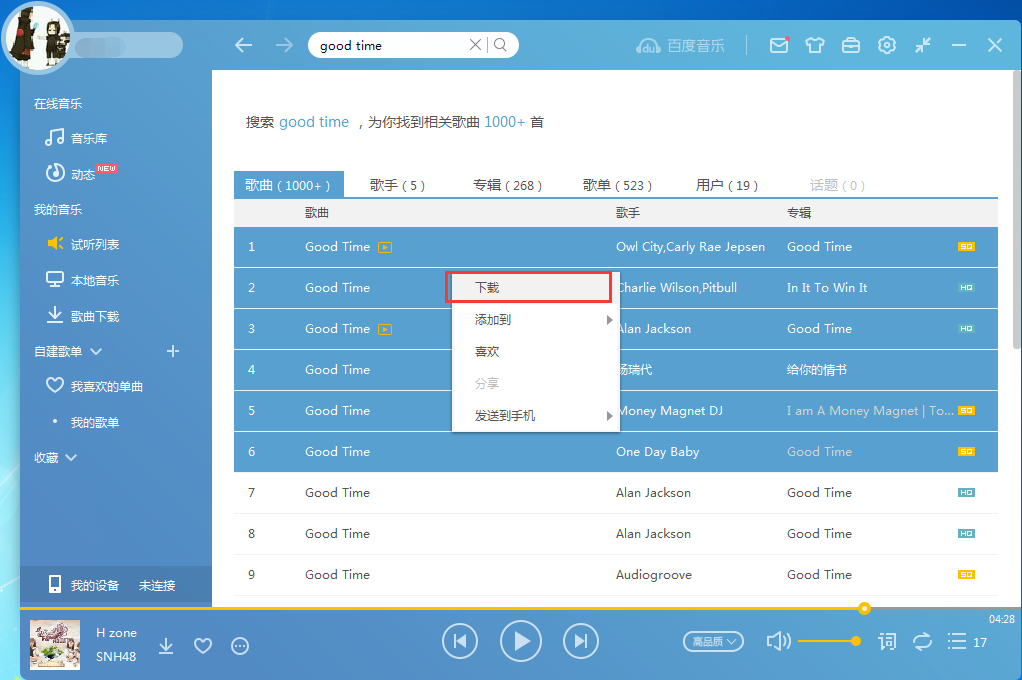Create a new playlist with the plus button
This screenshot has width=1022, height=680.
(173, 352)
